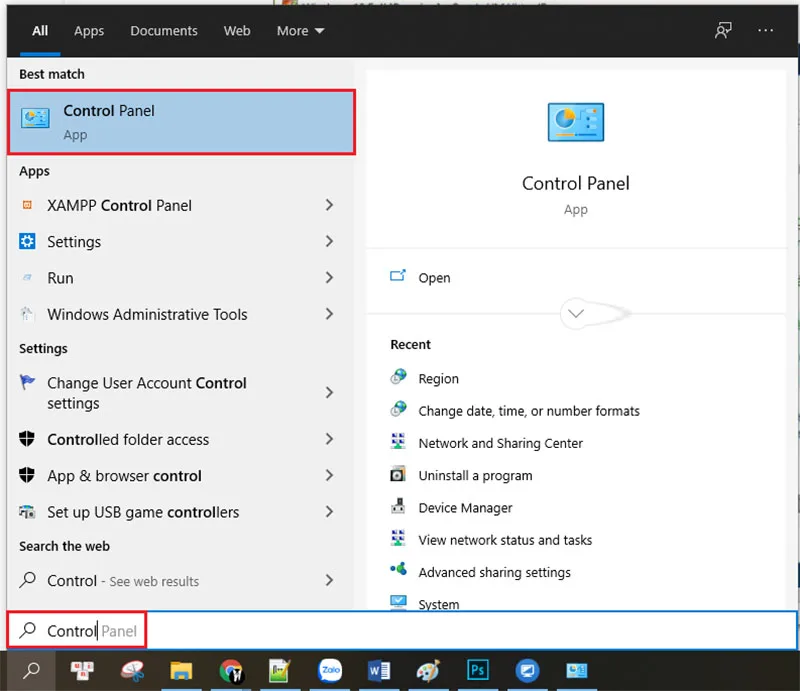Open Microsoft Word from the taskbar

click(x=379, y=671)
